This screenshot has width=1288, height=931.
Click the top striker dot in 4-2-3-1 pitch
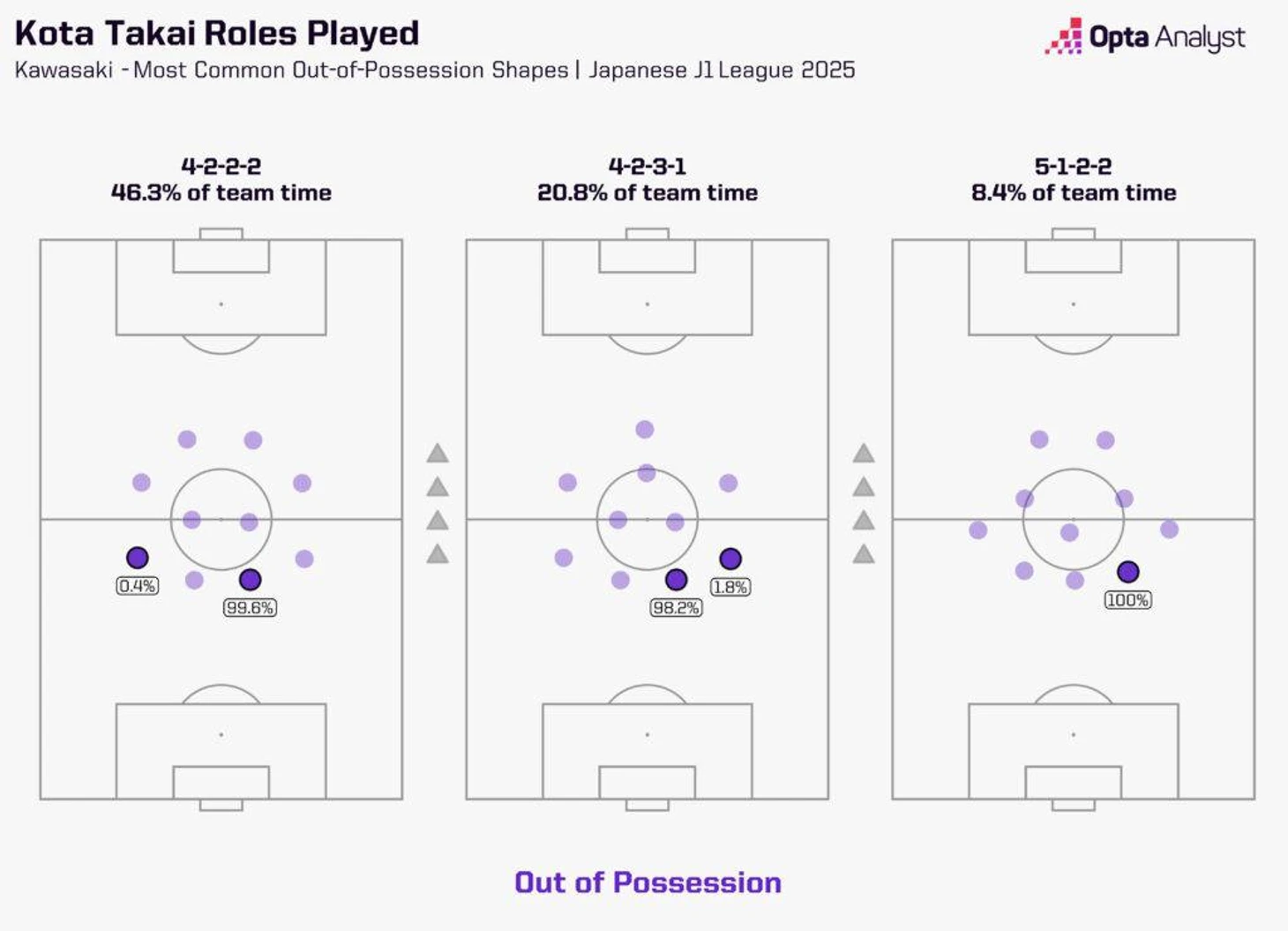tap(645, 430)
